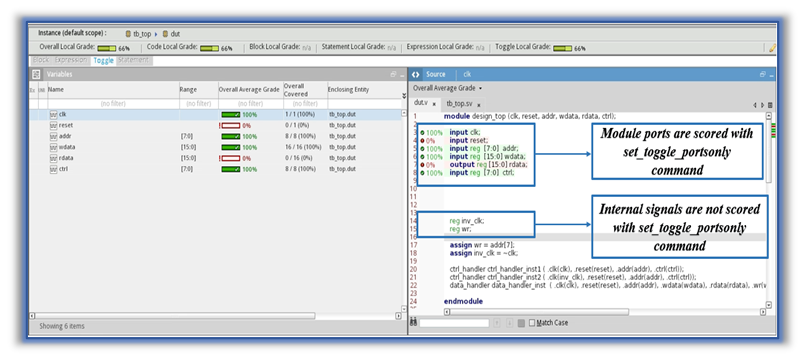Click the find previous arrow button
Viewport: 805px width, 360px height.
coord(497,323)
